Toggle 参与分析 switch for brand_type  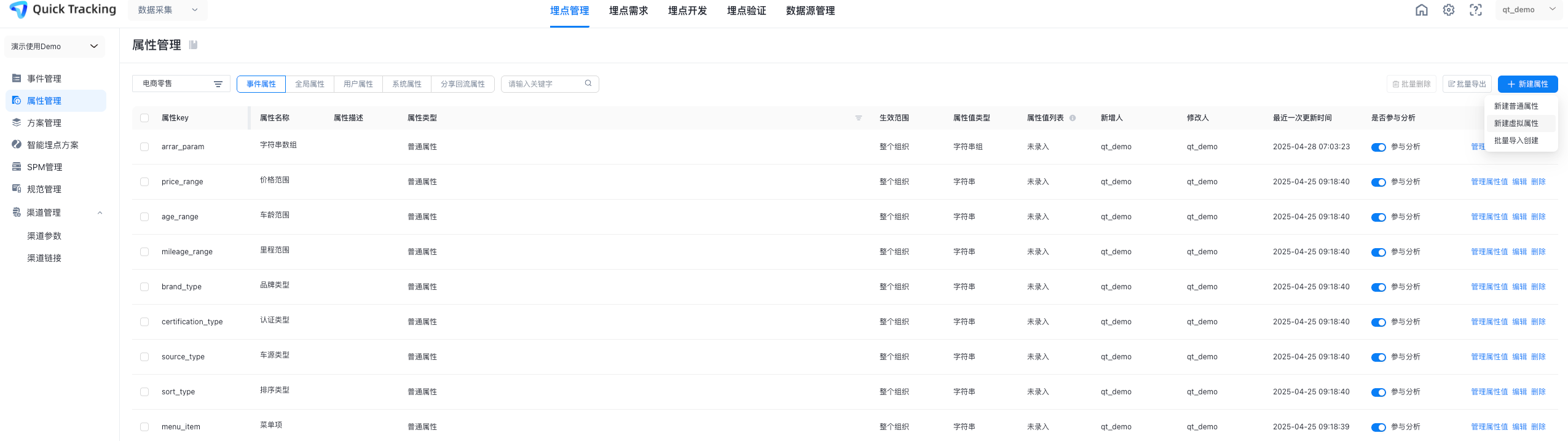(x=1379, y=287)
